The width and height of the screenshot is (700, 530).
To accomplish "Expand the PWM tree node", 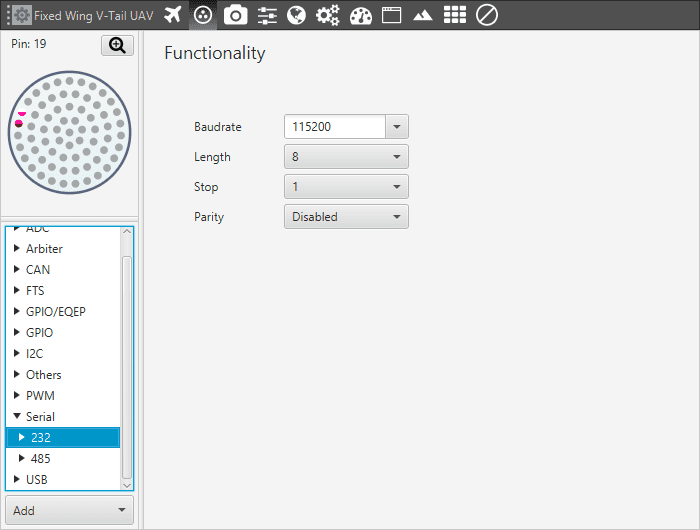I will 17,395.
